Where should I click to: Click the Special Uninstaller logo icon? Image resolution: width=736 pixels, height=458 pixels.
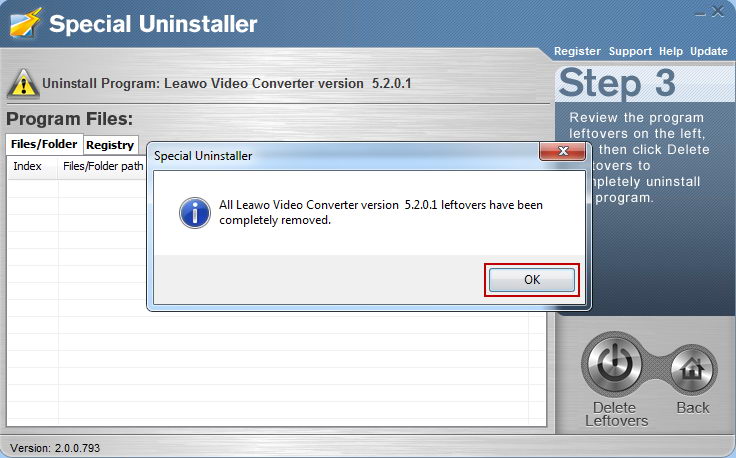coord(25,23)
